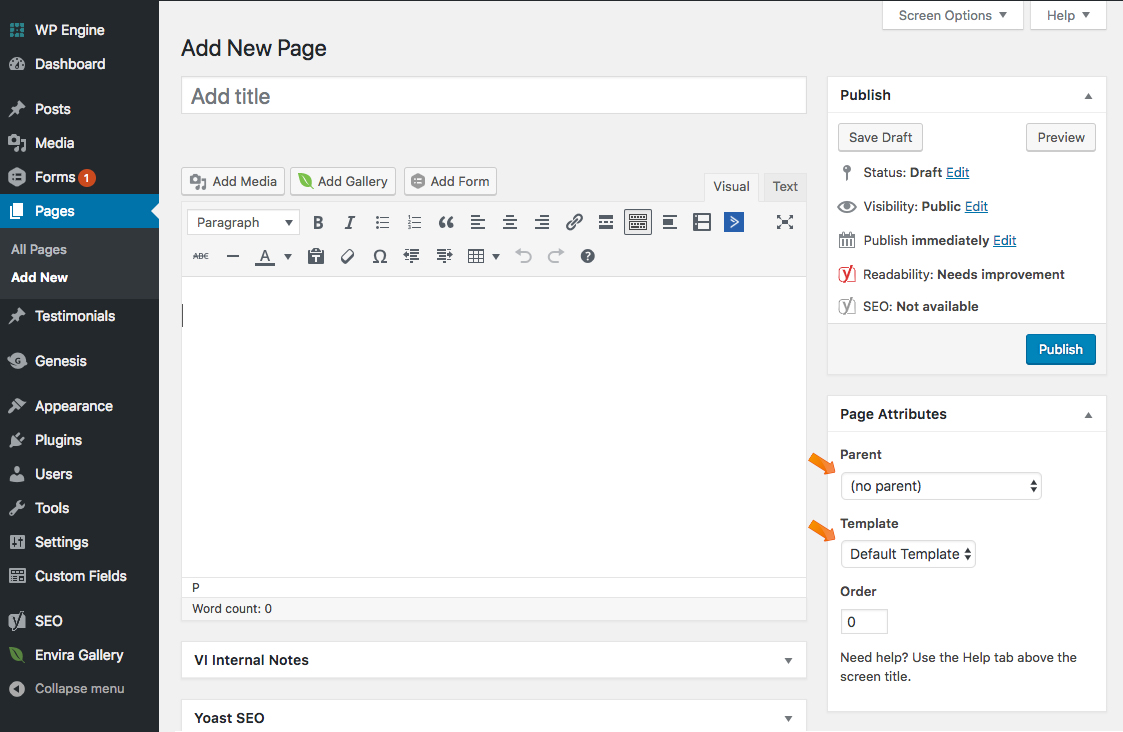The image size is (1123, 732).
Task: Click the Save Draft button
Action: pos(880,138)
